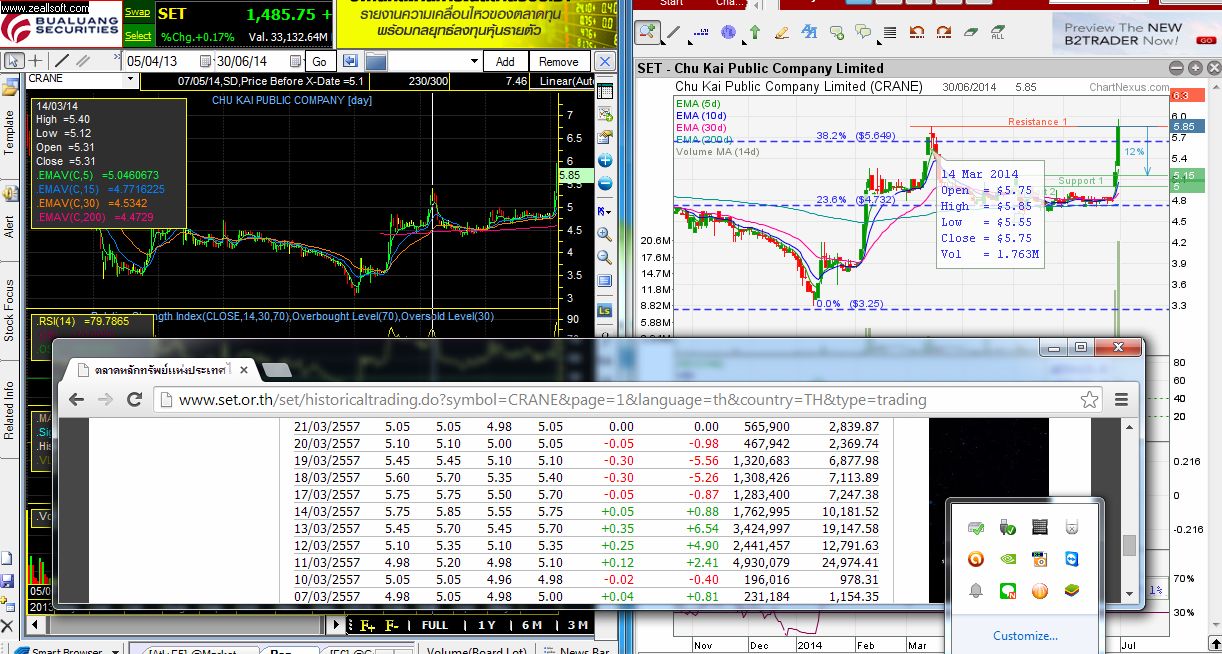Click the TeamViewer icon in system tray
Image resolution: width=1222 pixels, height=654 pixels.
(x=1071, y=560)
